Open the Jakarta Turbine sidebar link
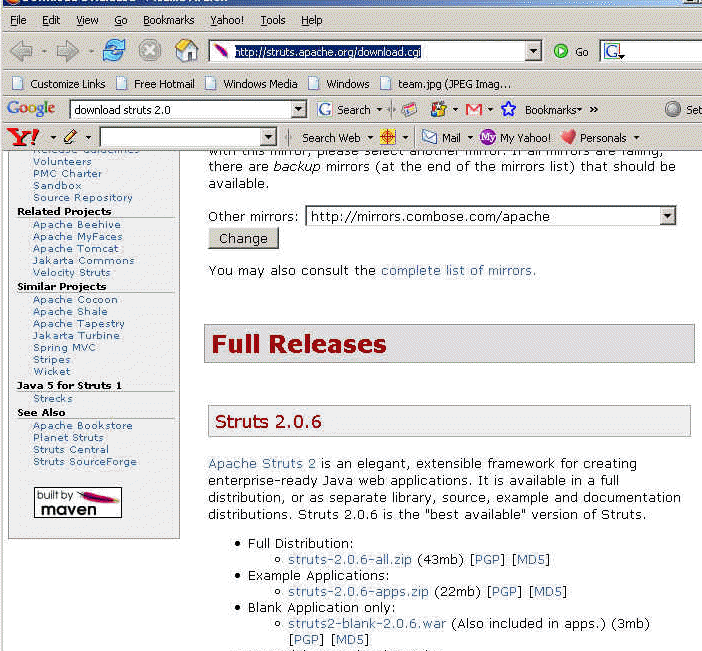 coord(76,335)
